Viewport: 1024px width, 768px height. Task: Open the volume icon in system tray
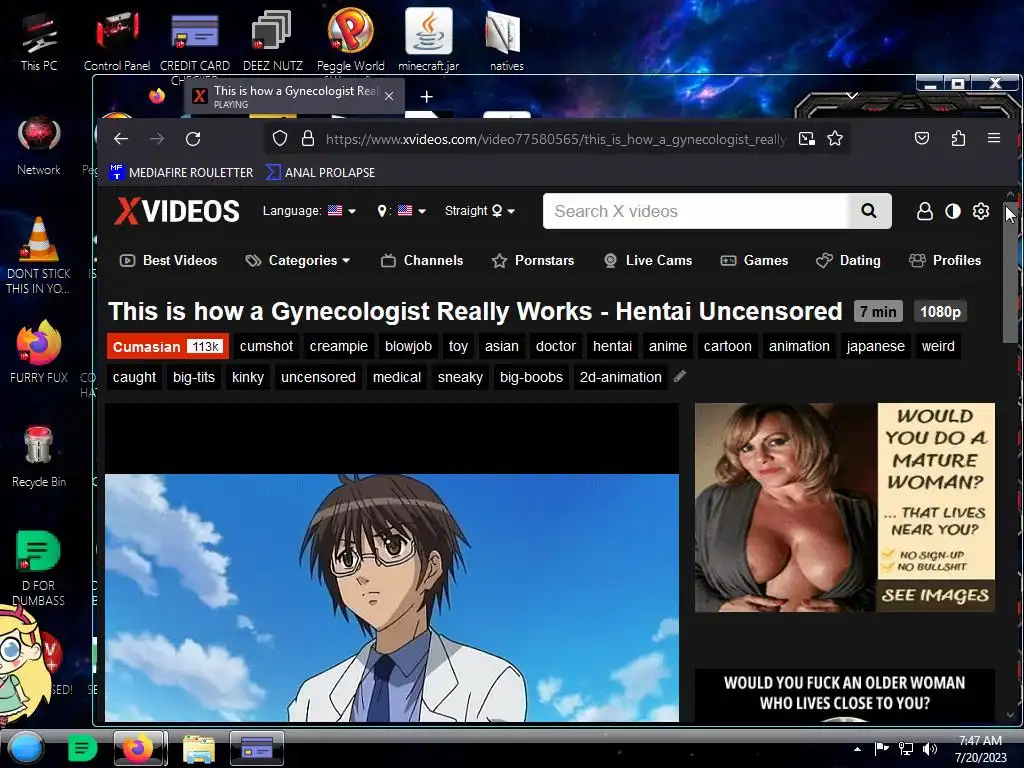[x=930, y=749]
